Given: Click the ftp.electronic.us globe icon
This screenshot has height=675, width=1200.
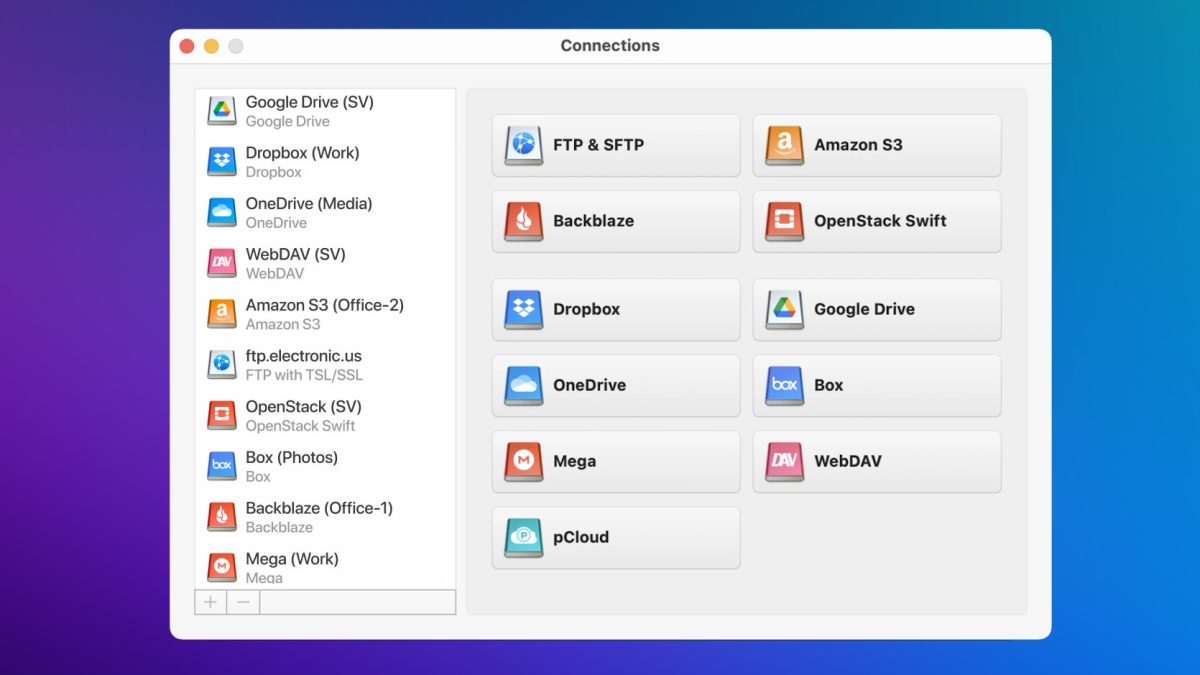Looking at the screenshot, I should click(x=222, y=365).
